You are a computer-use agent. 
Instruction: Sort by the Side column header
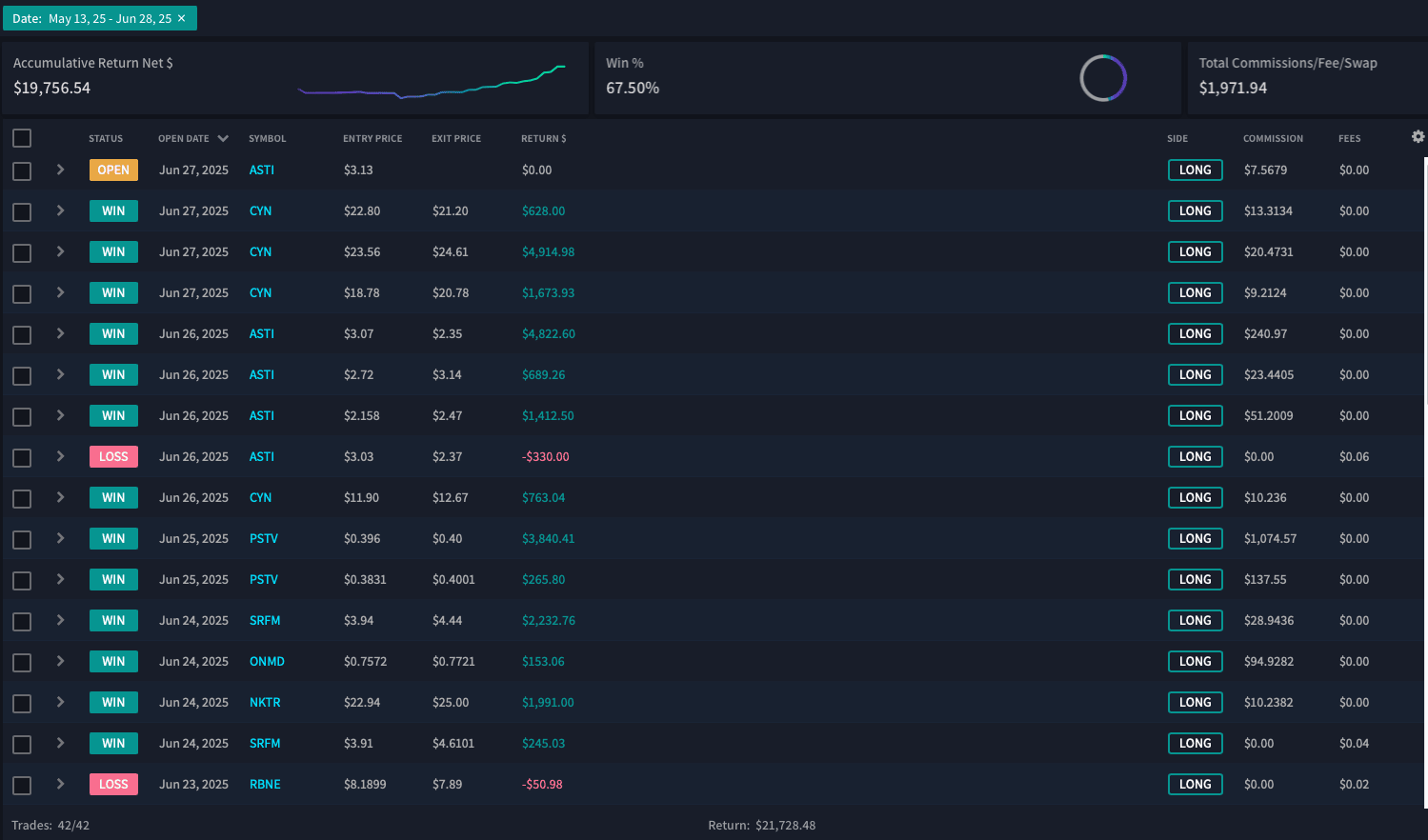click(x=1177, y=139)
